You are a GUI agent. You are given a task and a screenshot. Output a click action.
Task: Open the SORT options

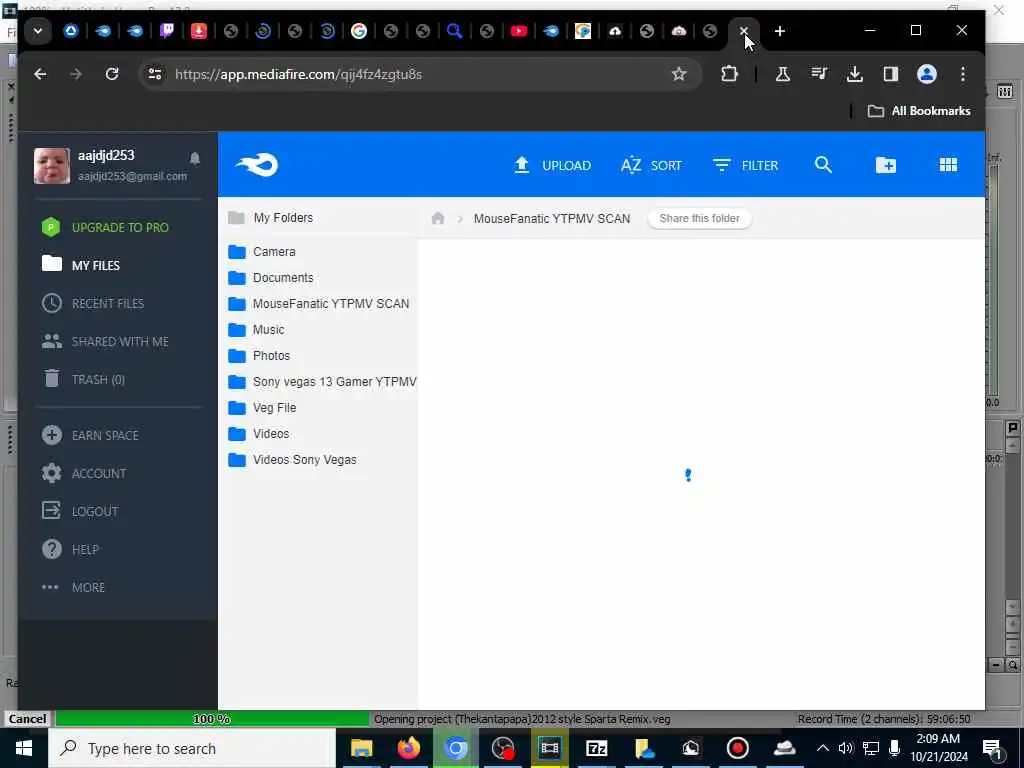point(651,165)
